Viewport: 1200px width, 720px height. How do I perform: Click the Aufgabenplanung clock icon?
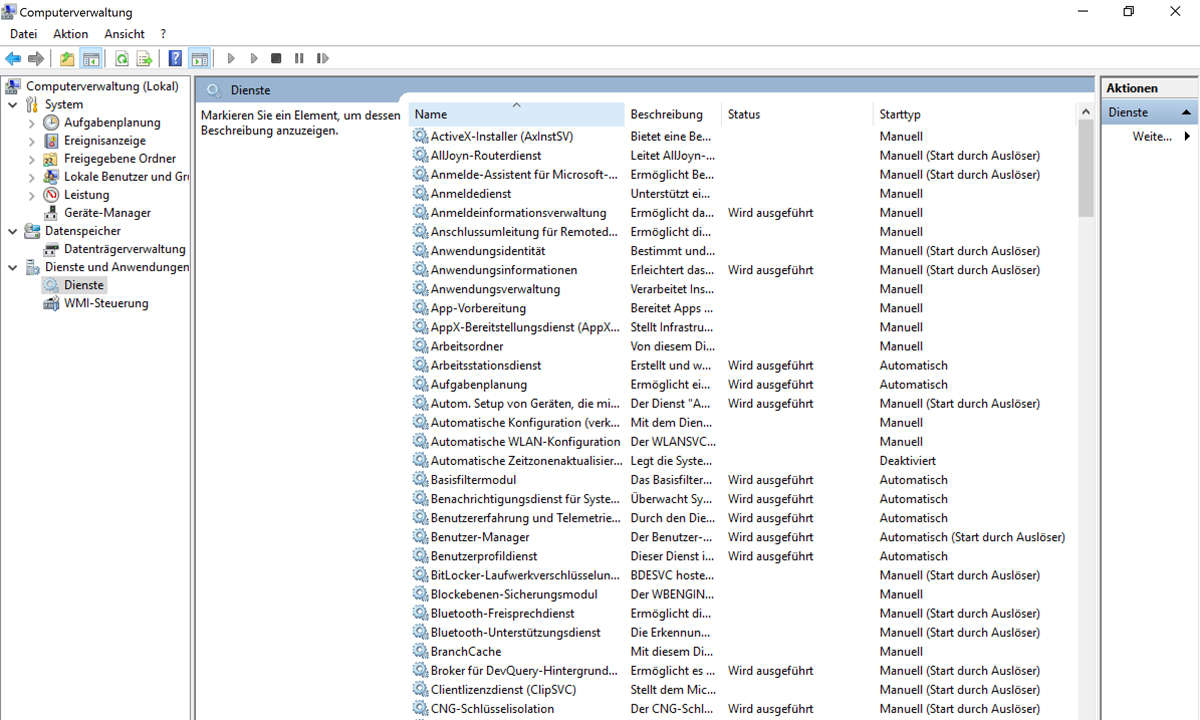51,123
